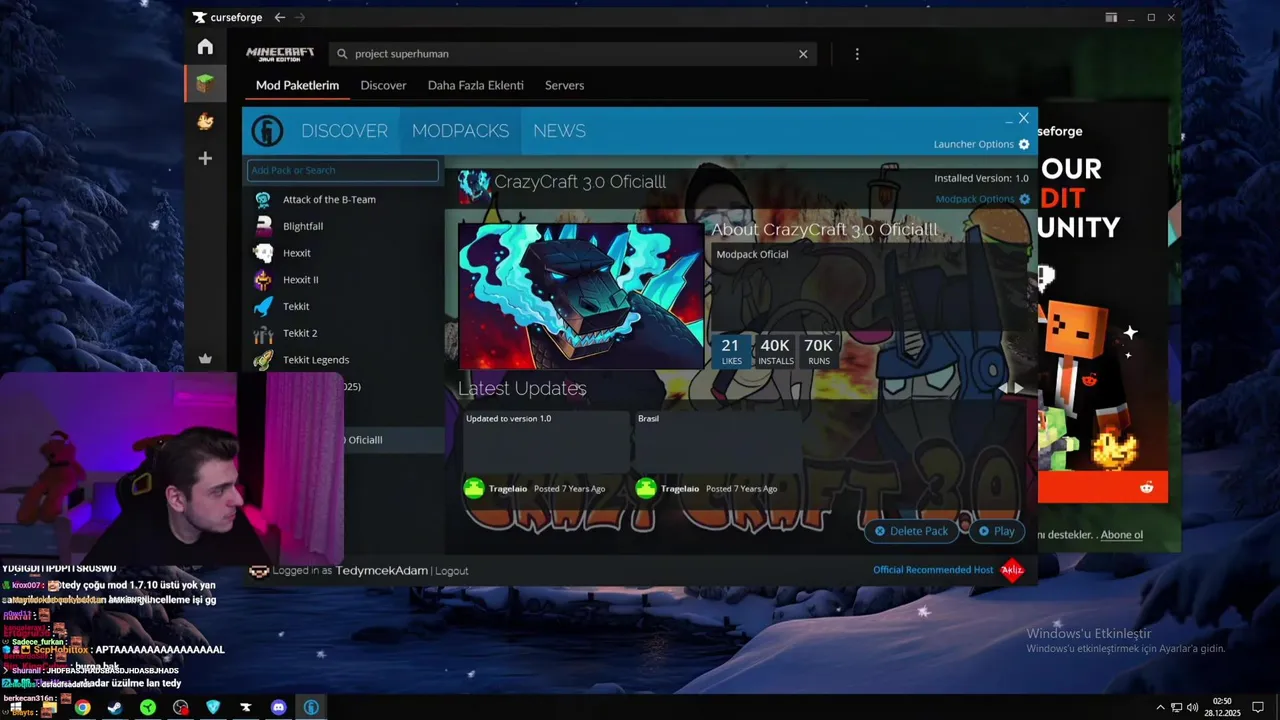Switch to Mod Paketlerim tab
This screenshot has width=1280, height=720.
297,85
